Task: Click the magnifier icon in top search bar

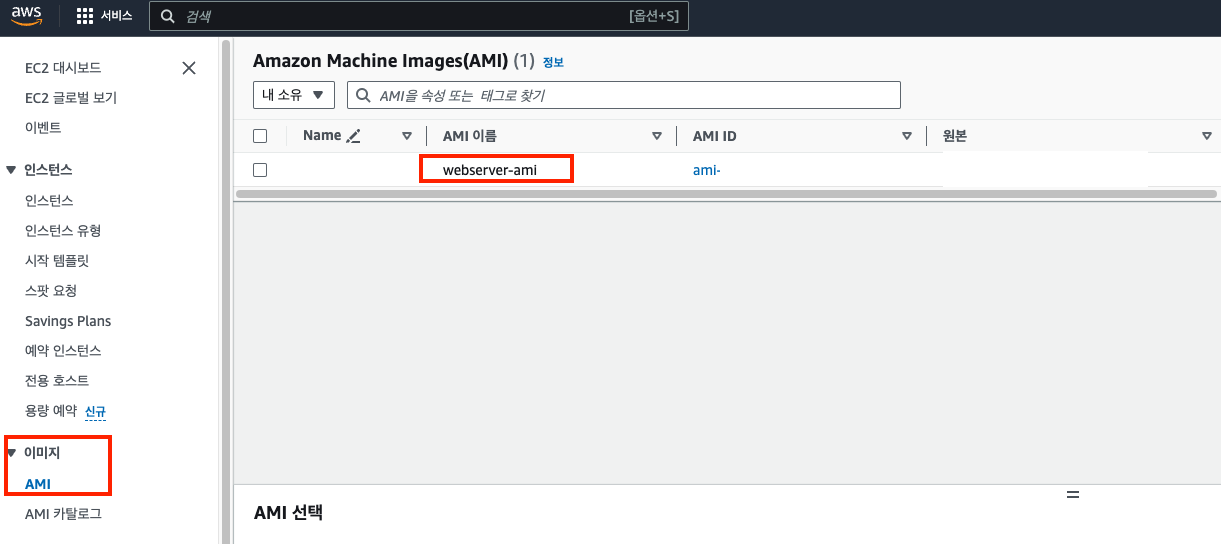Action: pyautogui.click(x=168, y=17)
